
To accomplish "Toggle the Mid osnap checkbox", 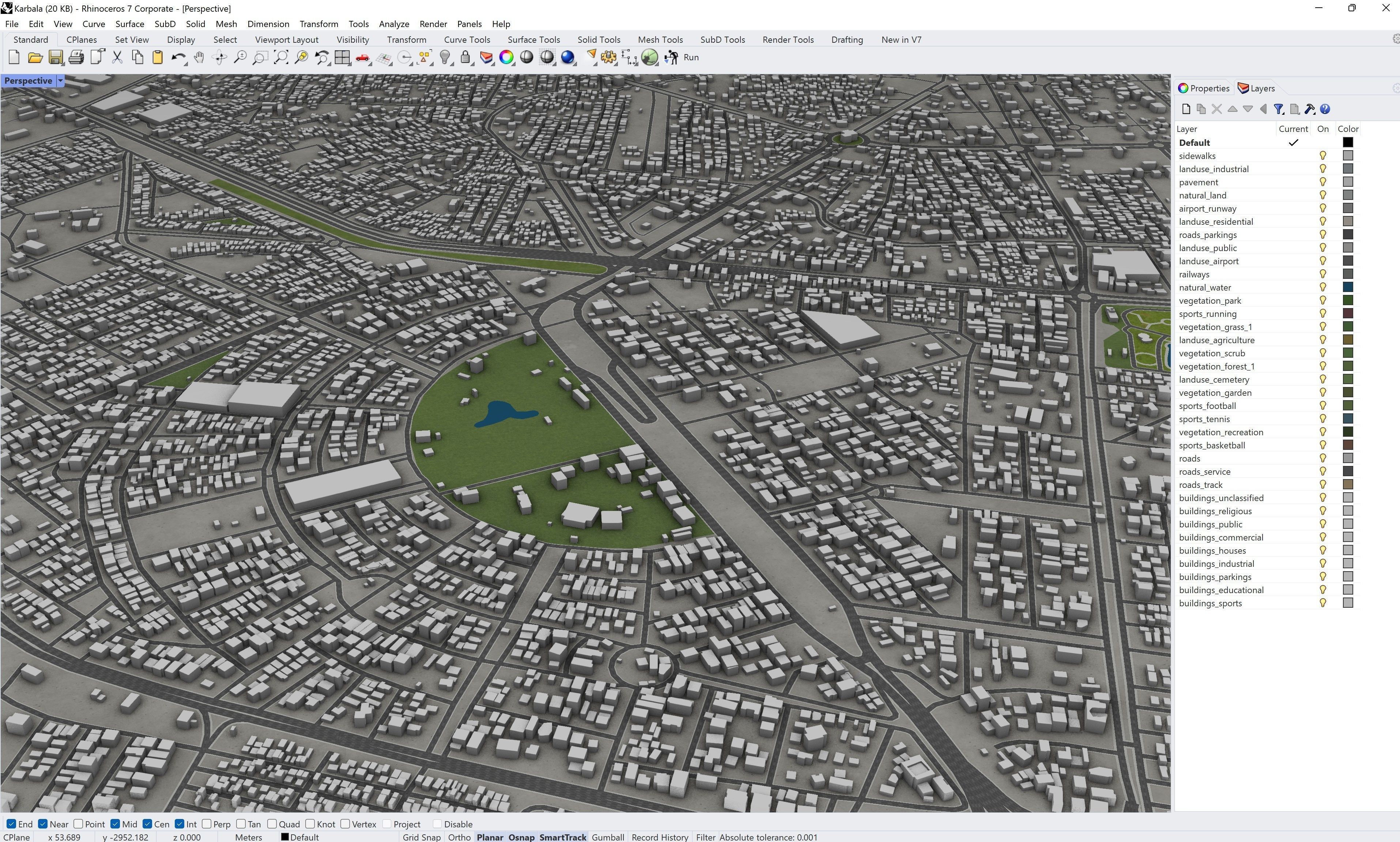I will (x=115, y=824).
